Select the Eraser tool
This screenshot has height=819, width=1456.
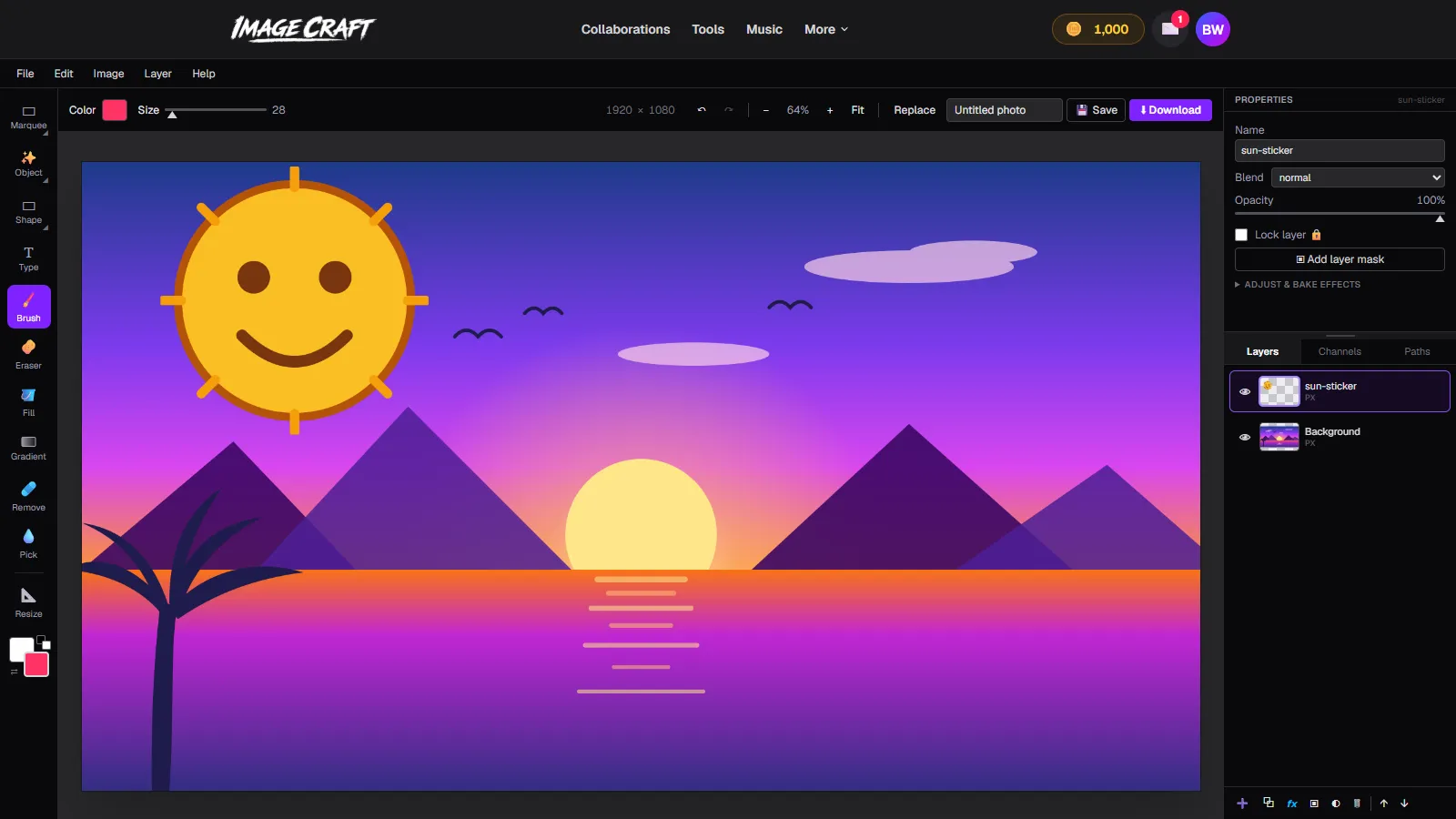tap(28, 354)
